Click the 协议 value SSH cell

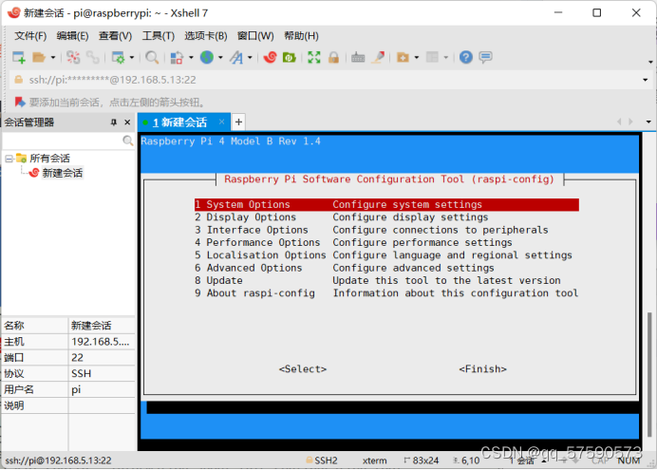[x=101, y=374]
